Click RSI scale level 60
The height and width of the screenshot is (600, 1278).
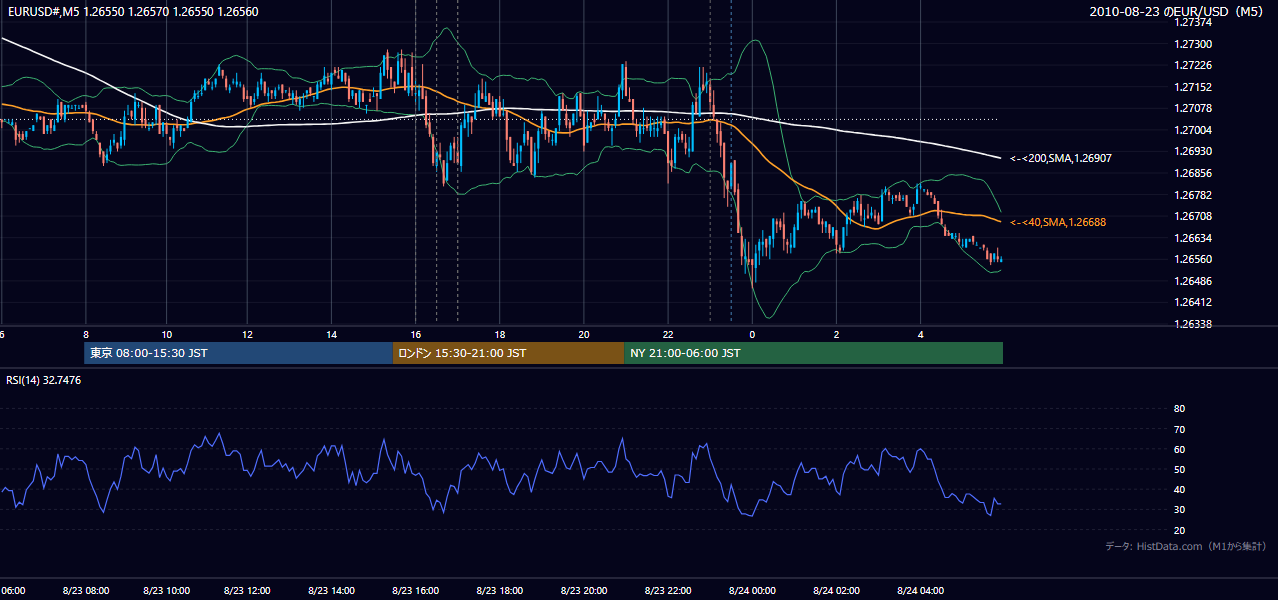coord(1179,450)
